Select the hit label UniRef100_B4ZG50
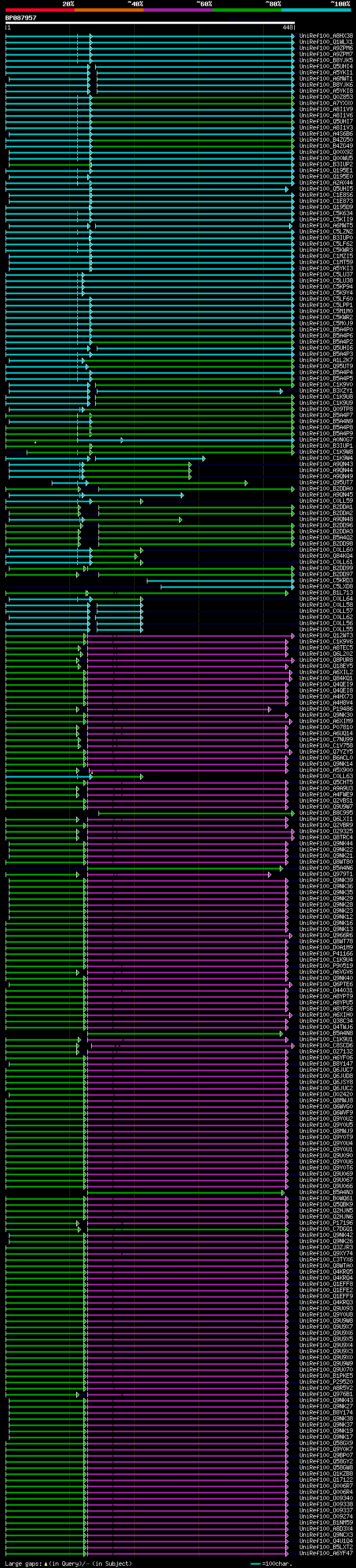Image resolution: width=356 pixels, height=1568 pixels. click(x=326, y=140)
